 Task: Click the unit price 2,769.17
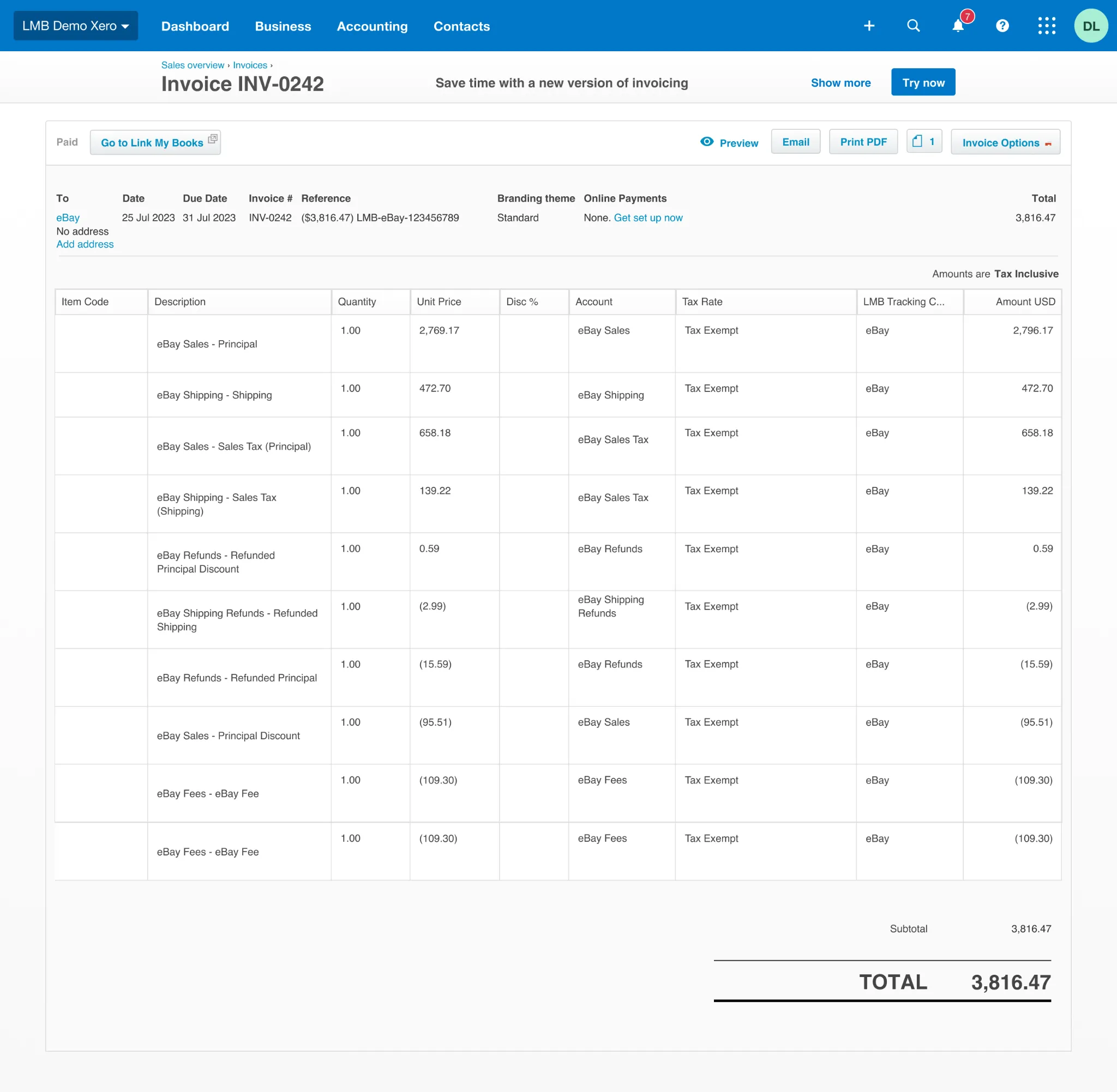pyautogui.click(x=439, y=330)
